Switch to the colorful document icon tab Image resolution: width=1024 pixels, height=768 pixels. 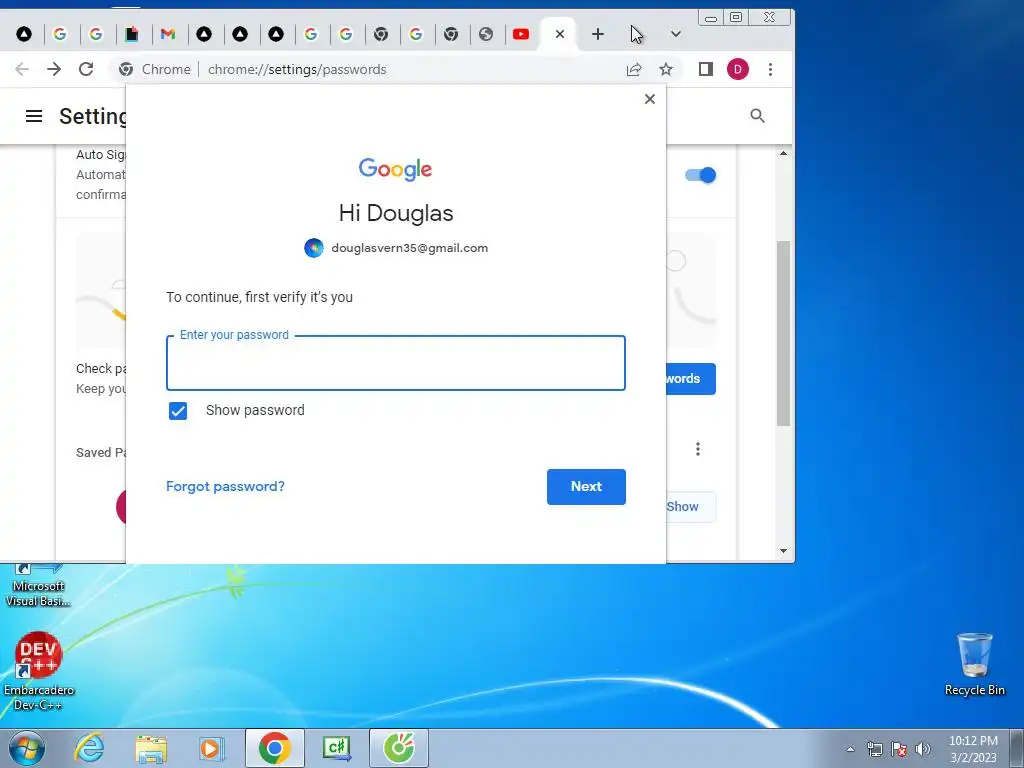click(x=132, y=34)
